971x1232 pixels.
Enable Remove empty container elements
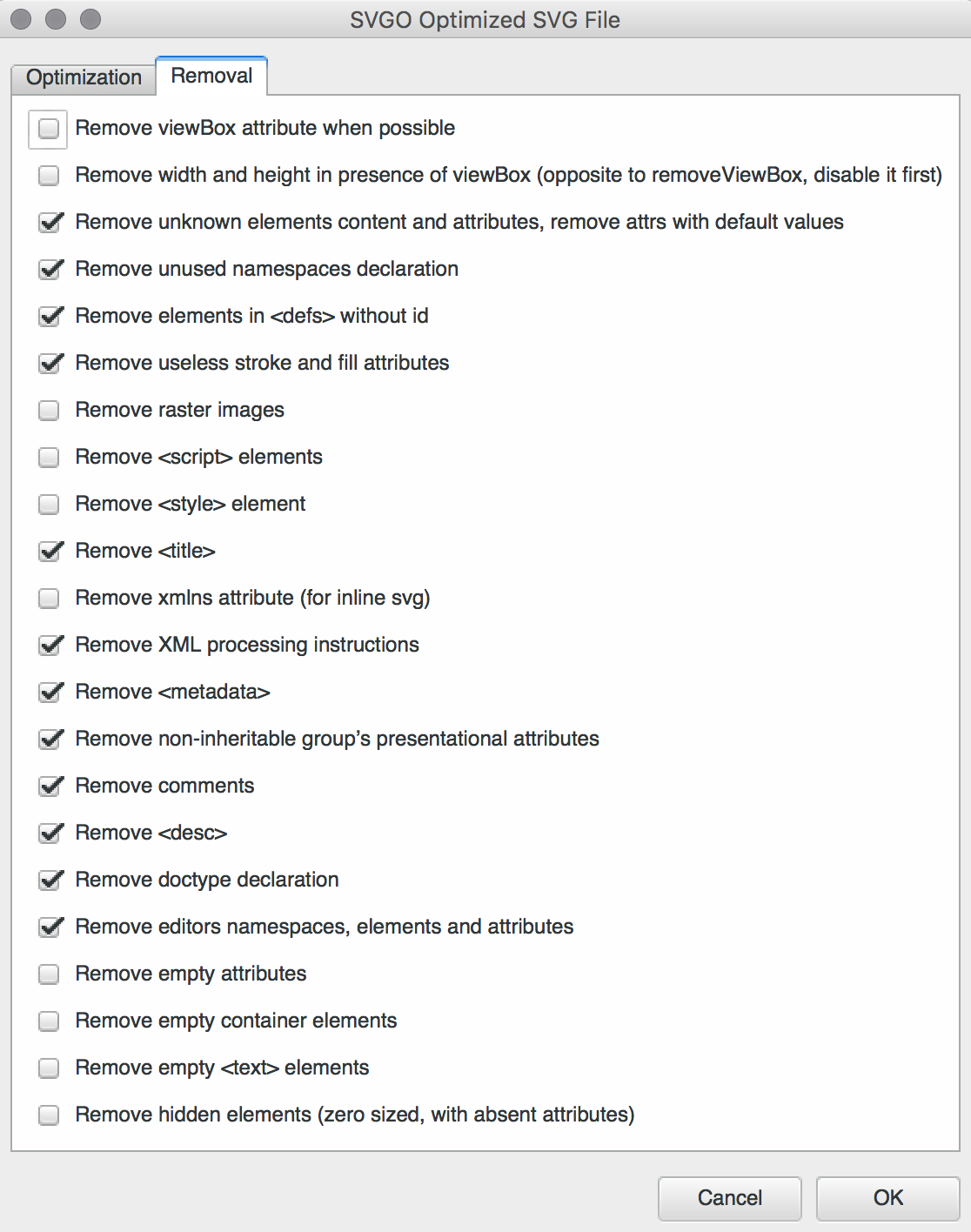point(49,1021)
